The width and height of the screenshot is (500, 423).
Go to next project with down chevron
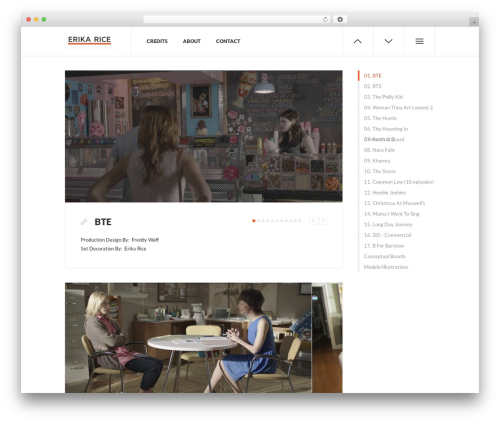[x=388, y=41]
